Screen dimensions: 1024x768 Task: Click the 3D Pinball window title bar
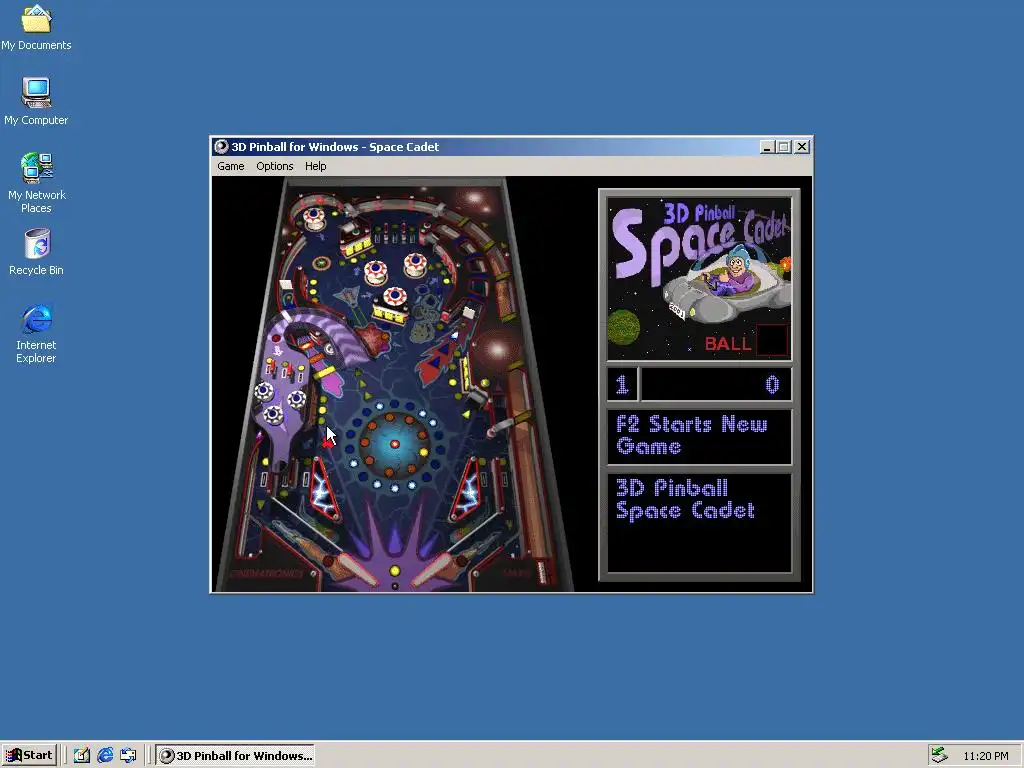click(x=511, y=147)
